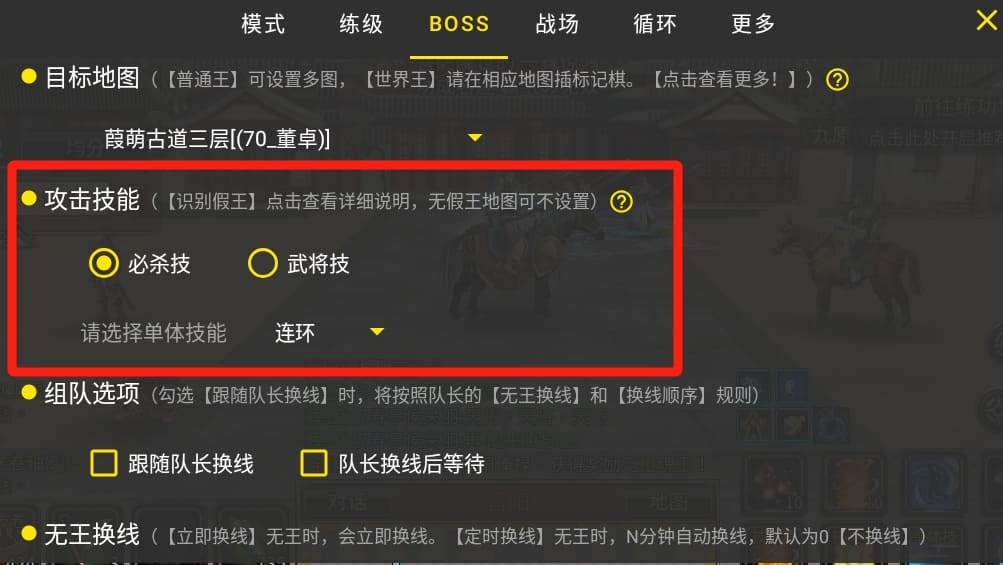
Task: Click yellow bullet next to 组队选项
Action: click(x=29, y=392)
